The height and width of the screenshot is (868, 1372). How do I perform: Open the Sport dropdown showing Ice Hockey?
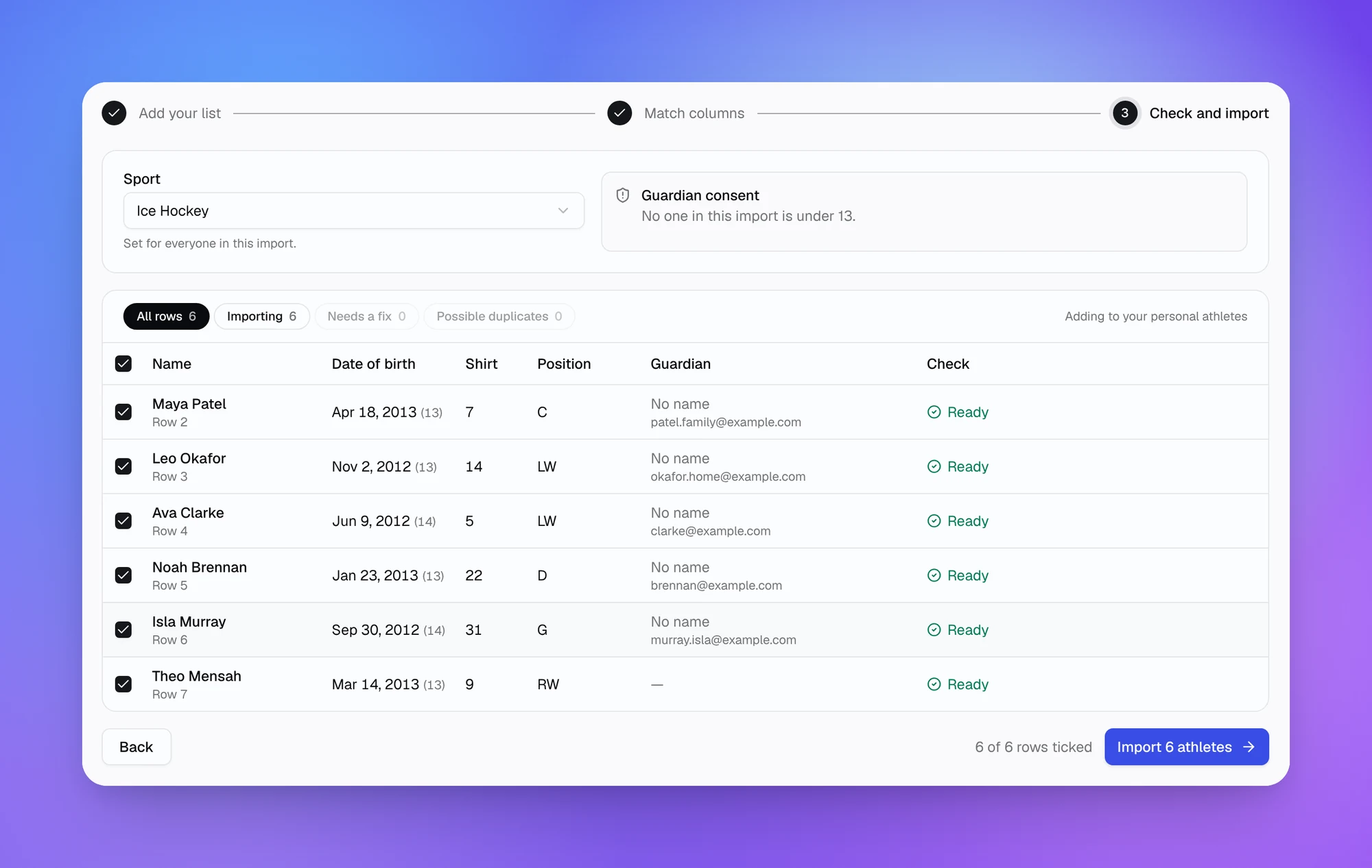click(x=354, y=210)
